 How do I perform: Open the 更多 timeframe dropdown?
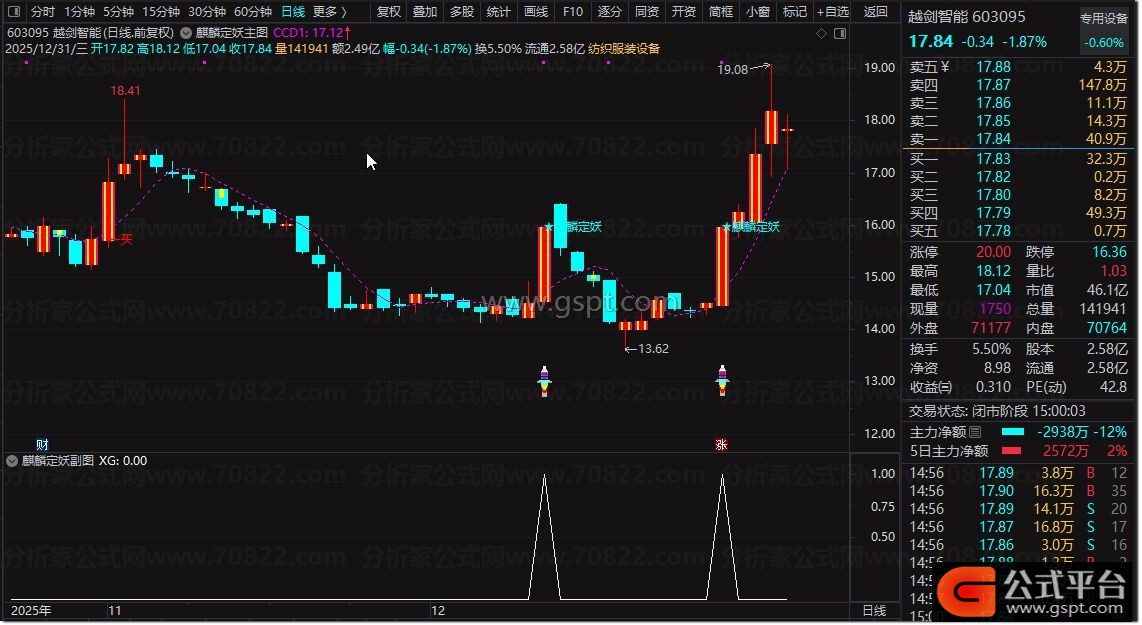(x=329, y=12)
